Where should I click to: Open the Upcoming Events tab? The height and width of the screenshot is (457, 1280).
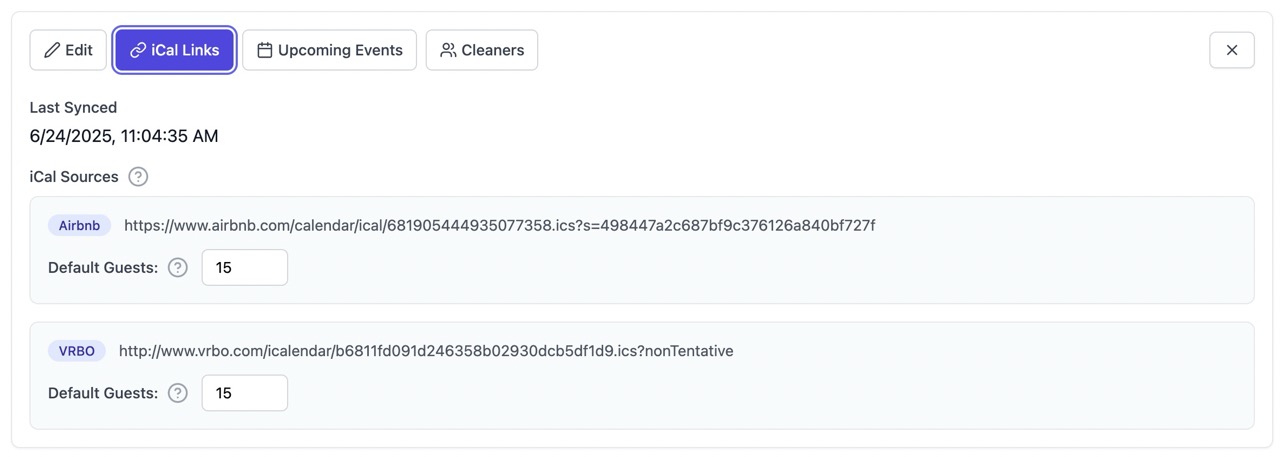click(330, 50)
